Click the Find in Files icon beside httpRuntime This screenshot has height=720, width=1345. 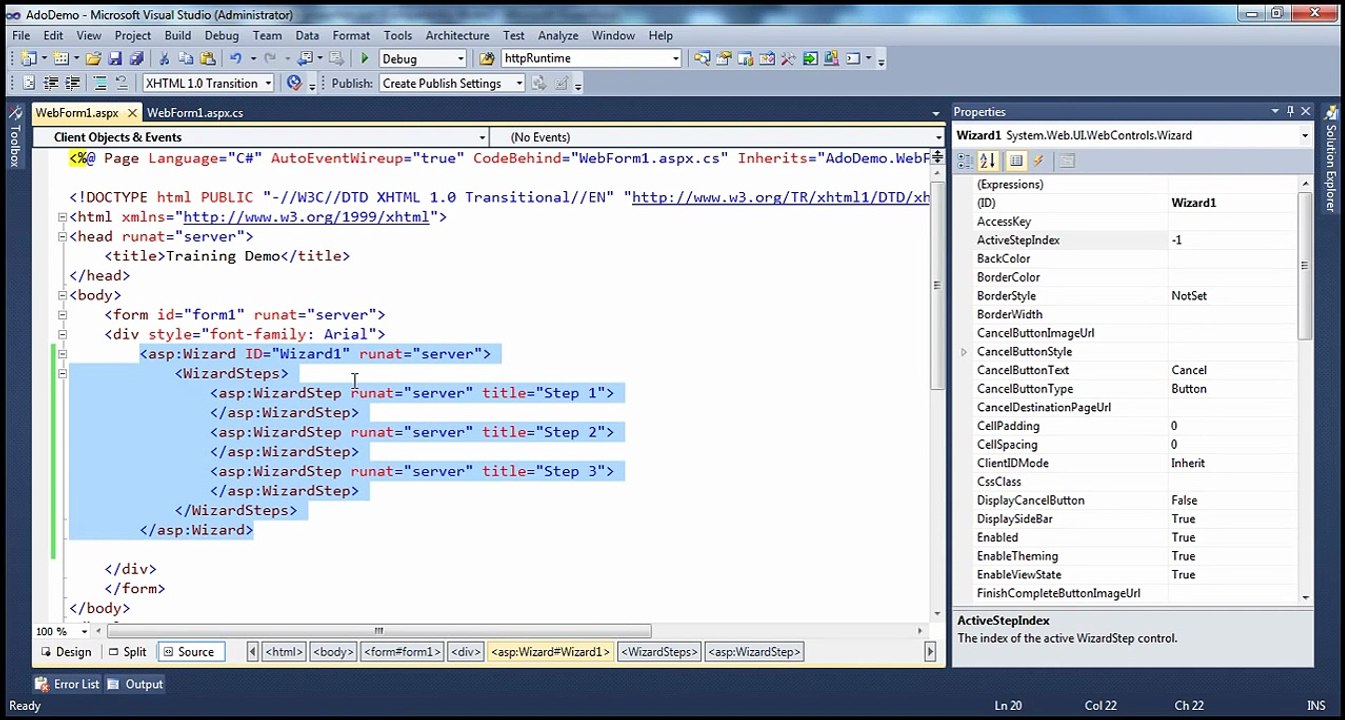click(x=487, y=59)
